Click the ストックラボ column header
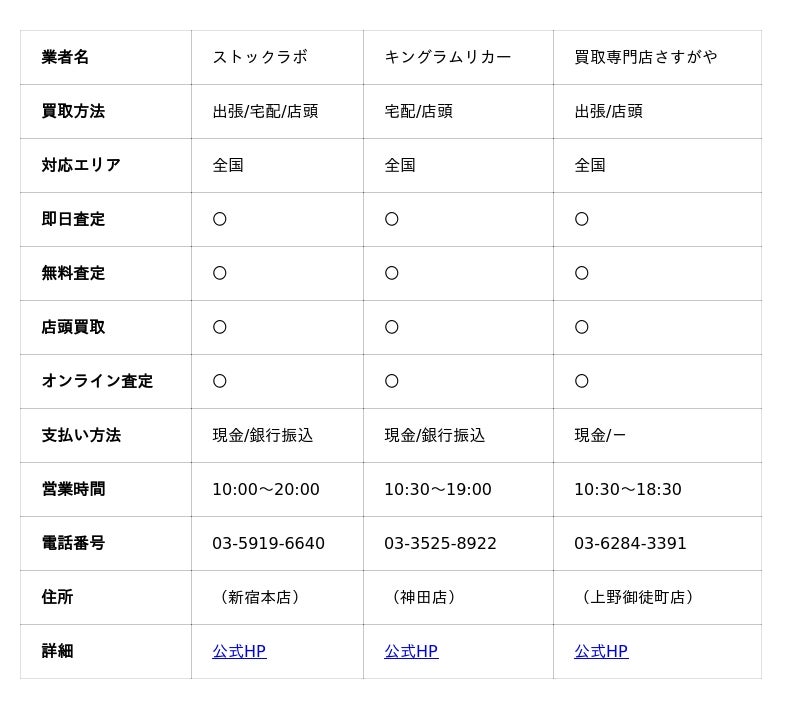The height and width of the screenshot is (709, 800). point(260,58)
